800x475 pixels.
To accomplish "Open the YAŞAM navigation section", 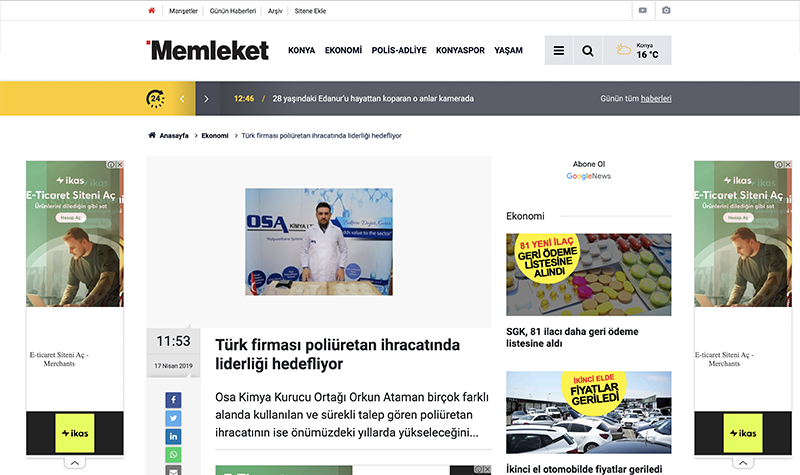I will (x=508, y=51).
